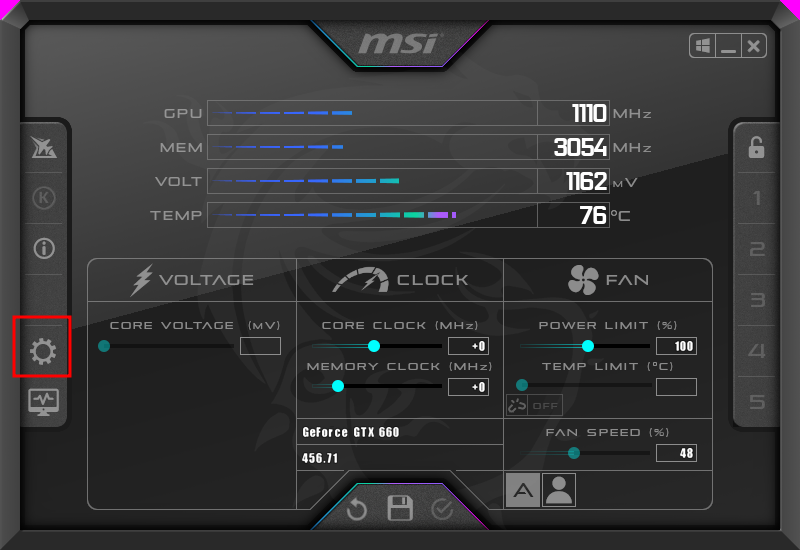The height and width of the screenshot is (550, 800).
Task: Enable auto fan speed A button
Action: pyautogui.click(x=522, y=490)
